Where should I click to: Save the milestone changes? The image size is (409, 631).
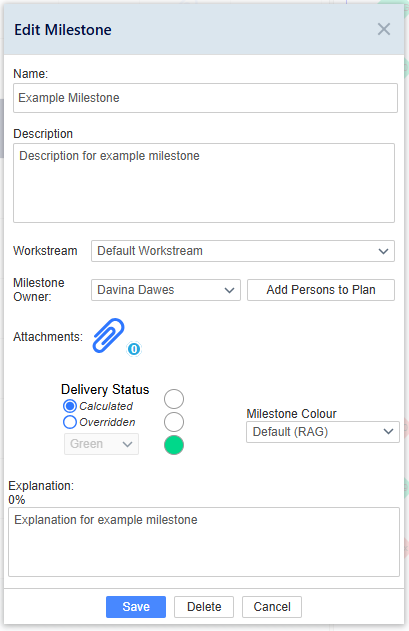[x=136, y=607]
